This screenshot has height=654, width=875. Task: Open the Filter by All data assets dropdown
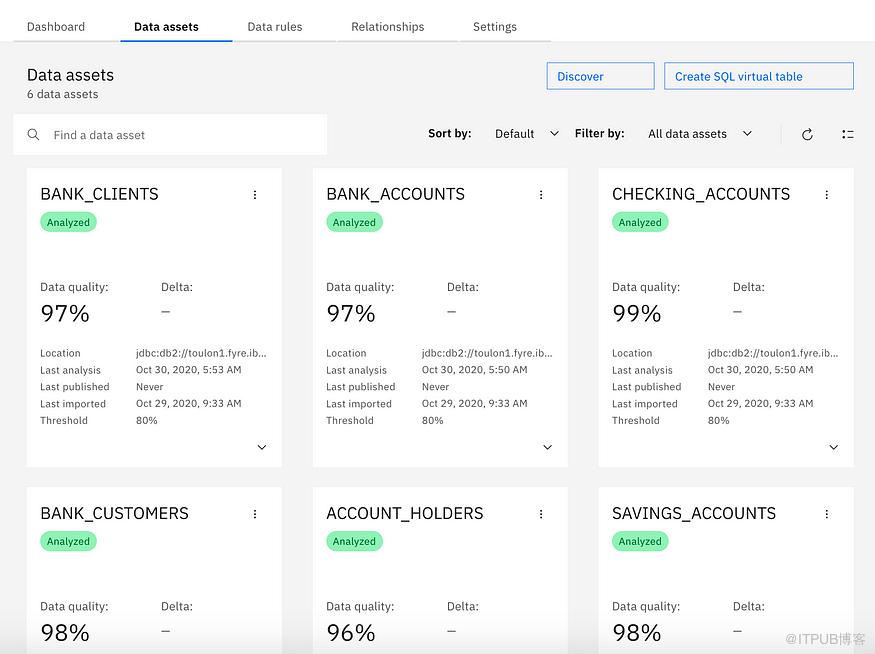[x=700, y=134]
